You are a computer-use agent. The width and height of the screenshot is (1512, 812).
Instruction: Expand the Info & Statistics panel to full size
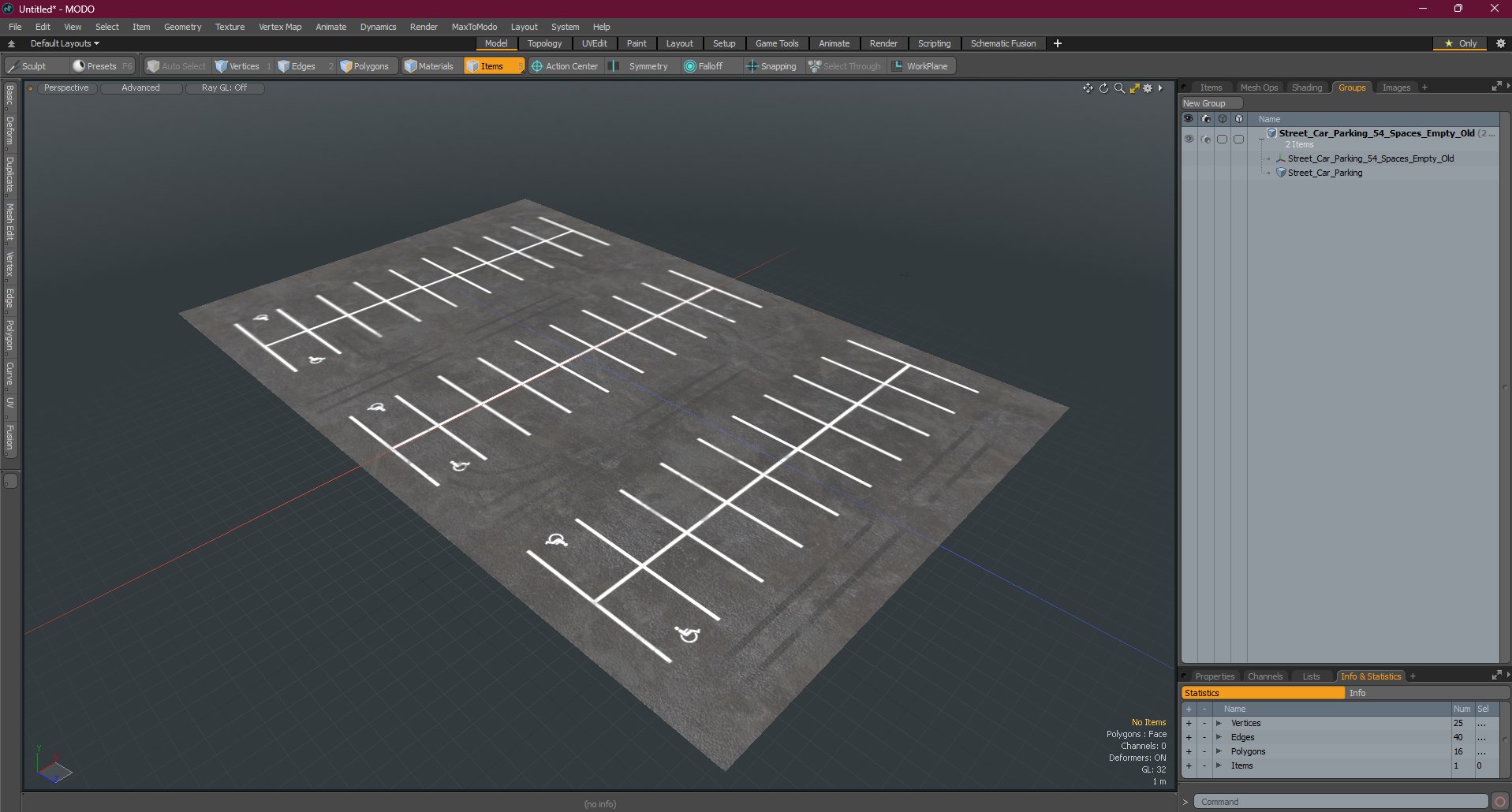pos(1496,676)
